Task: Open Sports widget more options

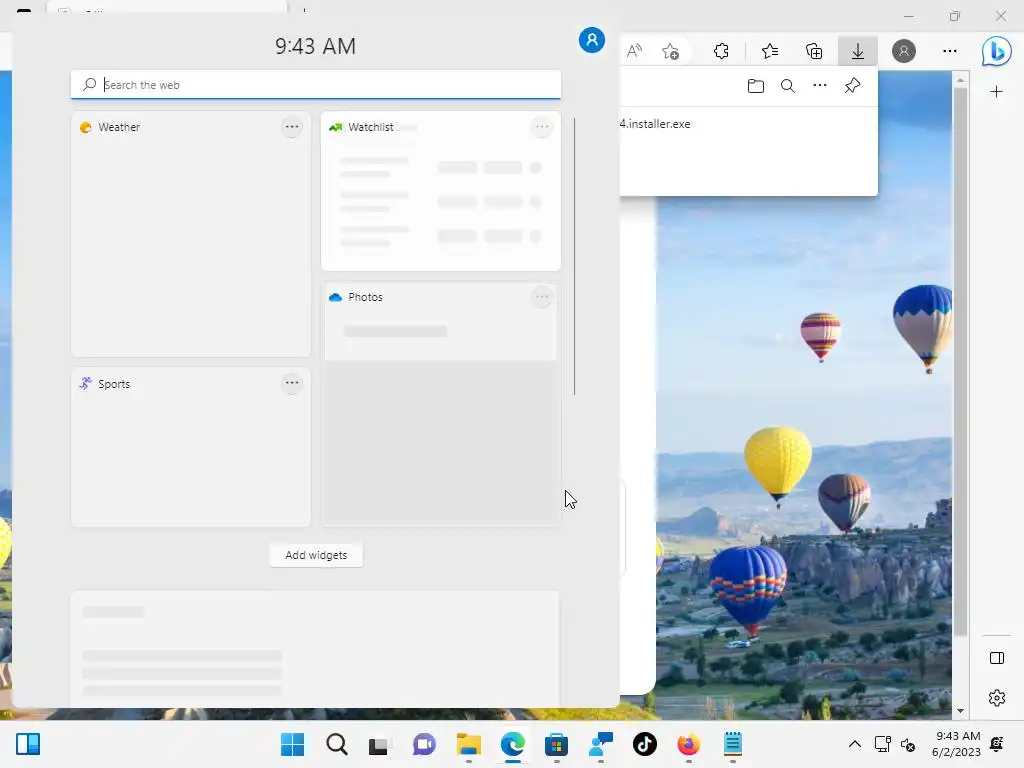Action: pos(292,383)
